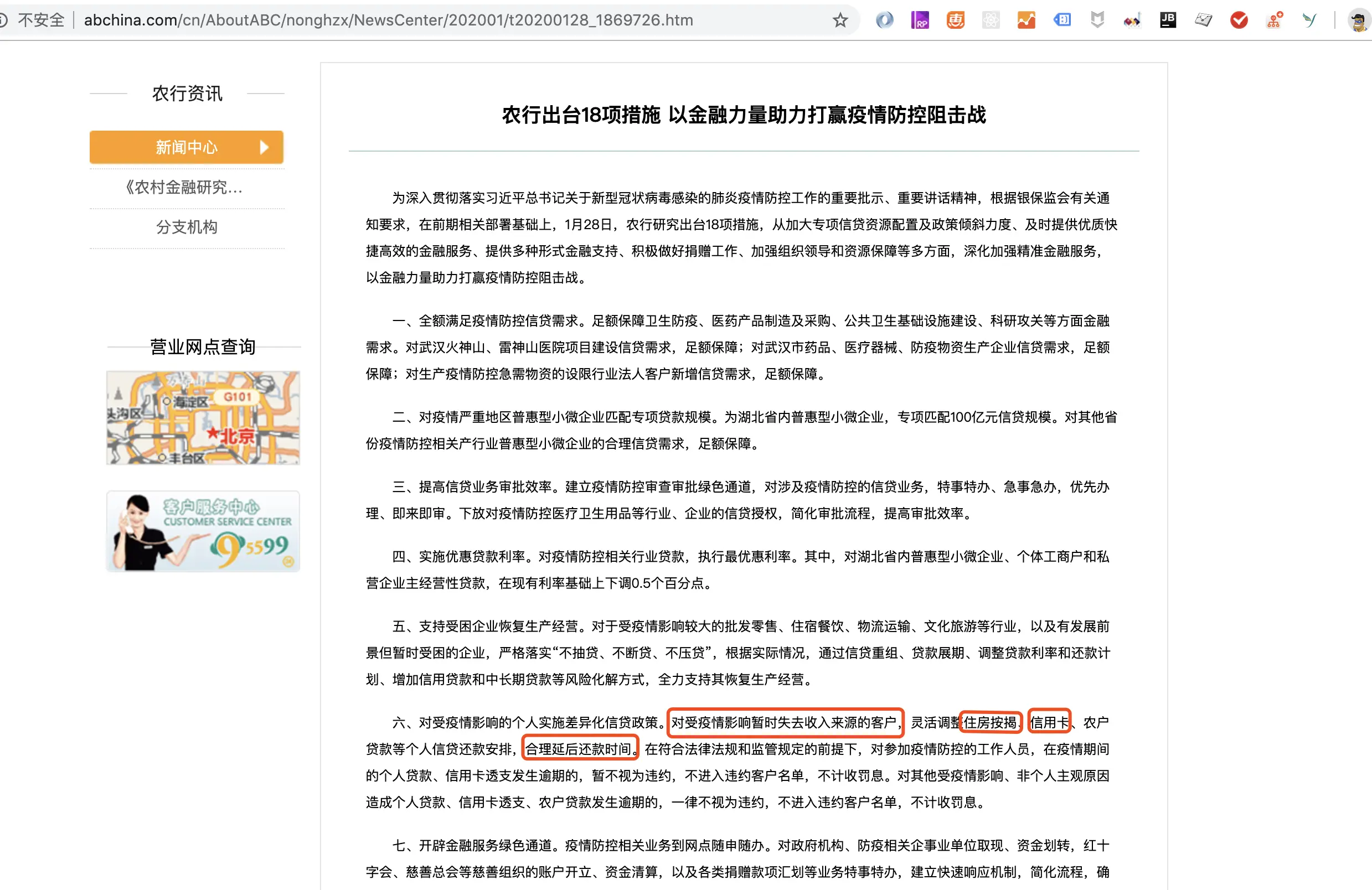The width and height of the screenshot is (1372, 890).
Task: Open the blue Tag Assistant extension
Action: coord(1062,20)
